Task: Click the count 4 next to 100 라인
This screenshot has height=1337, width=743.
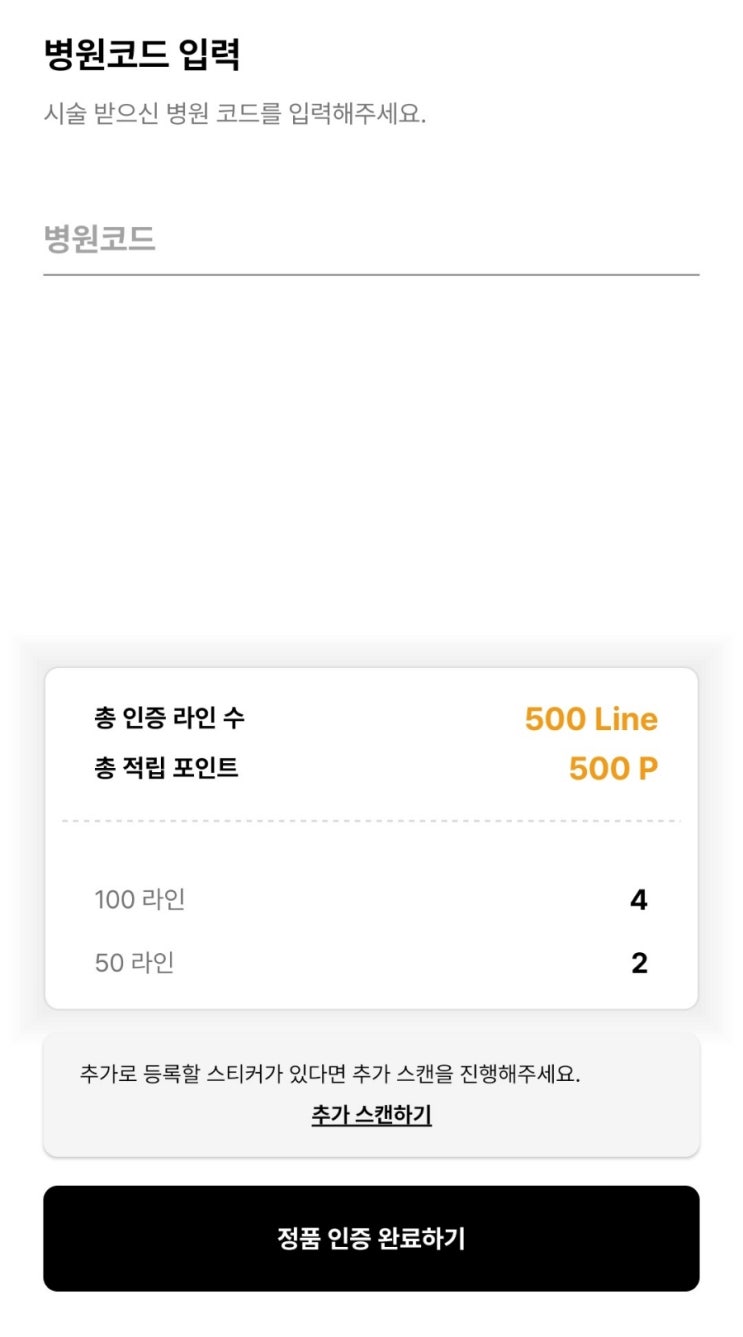Action: click(x=638, y=900)
